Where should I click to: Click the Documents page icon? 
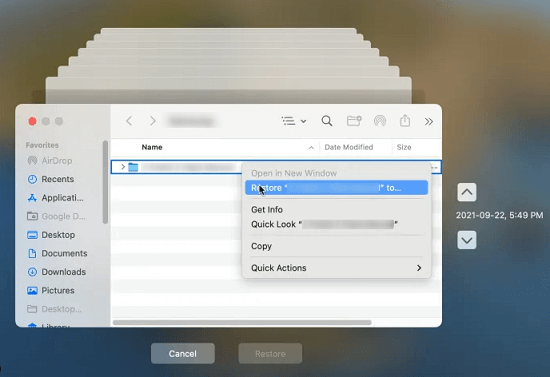pyautogui.click(x=32, y=254)
